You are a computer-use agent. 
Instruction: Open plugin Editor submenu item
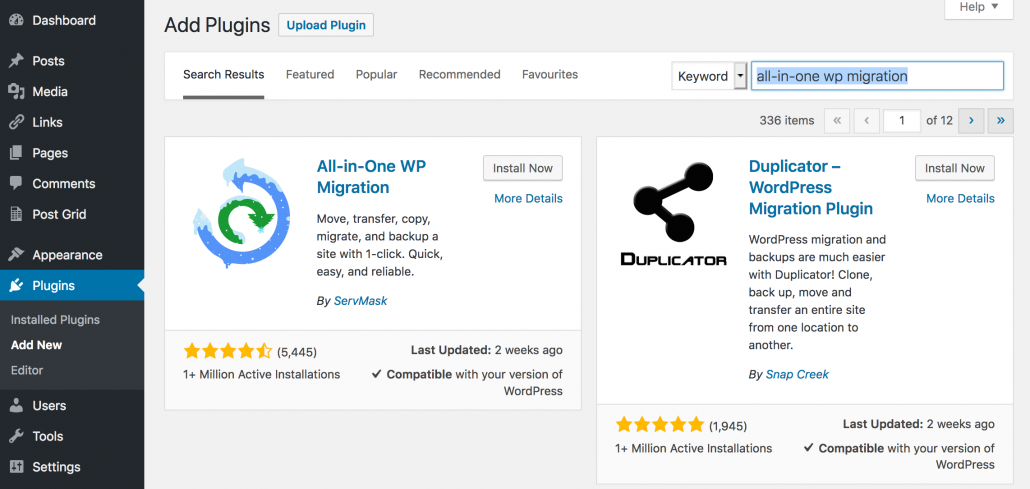27,370
